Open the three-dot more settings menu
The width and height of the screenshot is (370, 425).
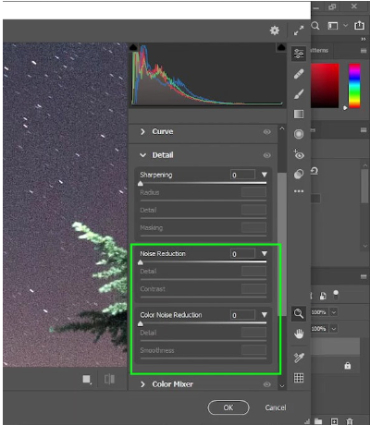pyautogui.click(x=299, y=191)
